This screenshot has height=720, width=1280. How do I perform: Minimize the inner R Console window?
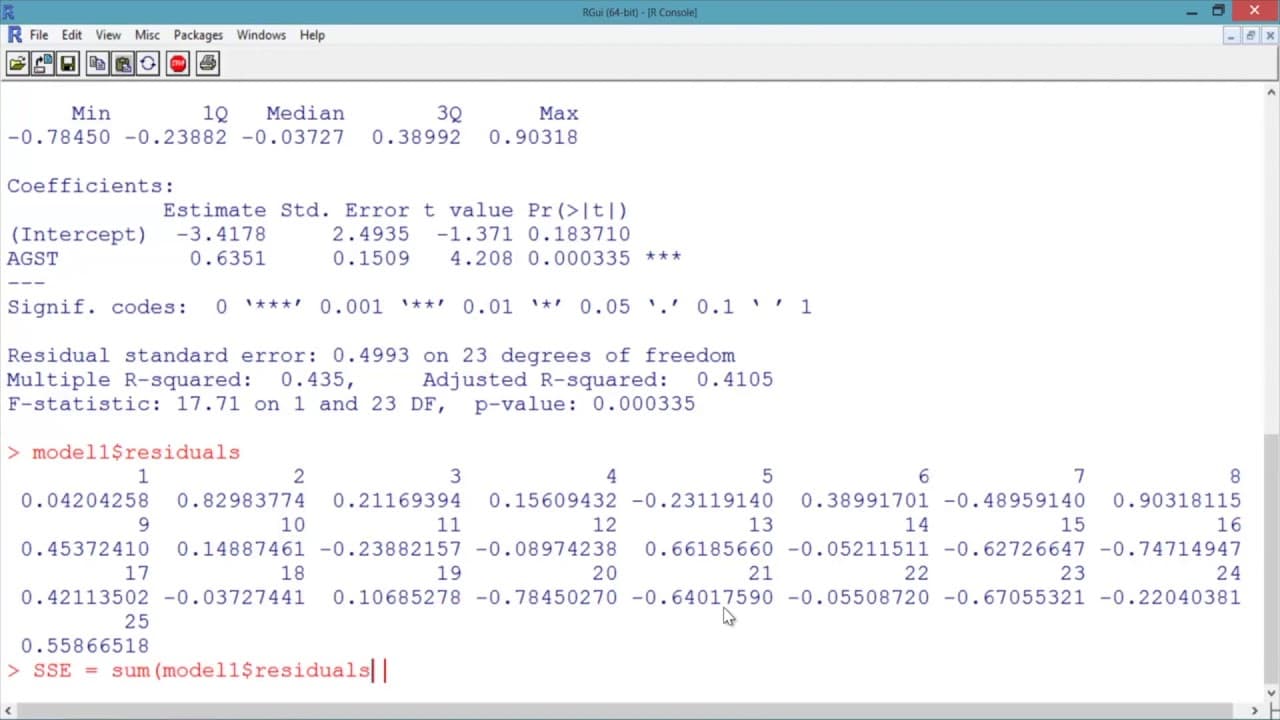pos(1233,35)
